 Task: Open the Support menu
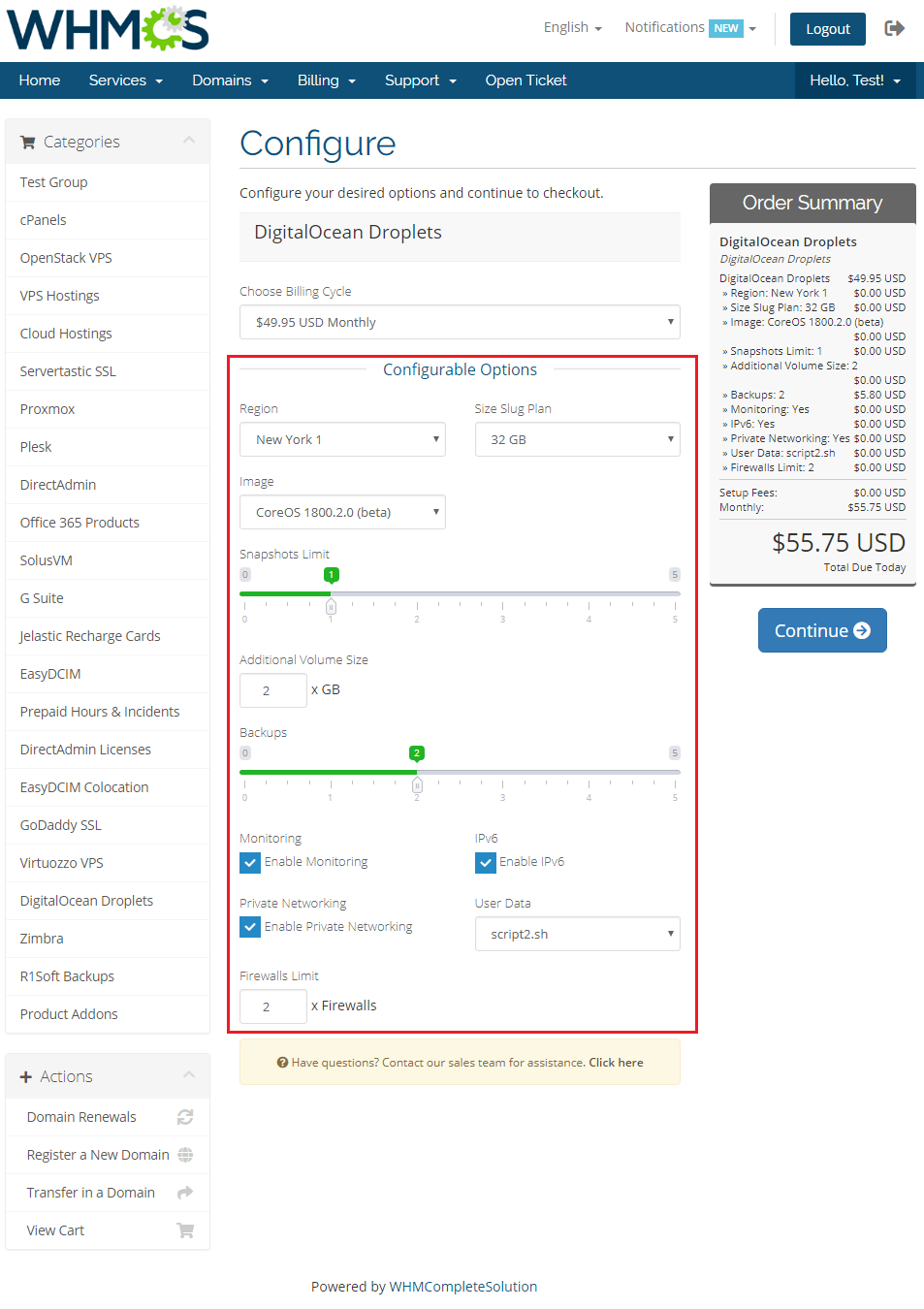pos(421,80)
